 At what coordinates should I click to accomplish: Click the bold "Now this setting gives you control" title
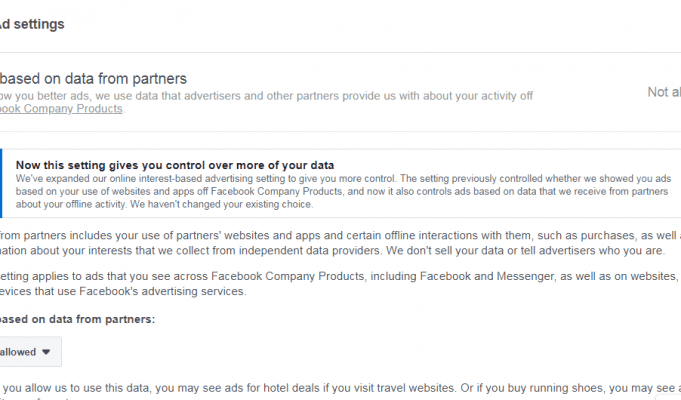175,164
